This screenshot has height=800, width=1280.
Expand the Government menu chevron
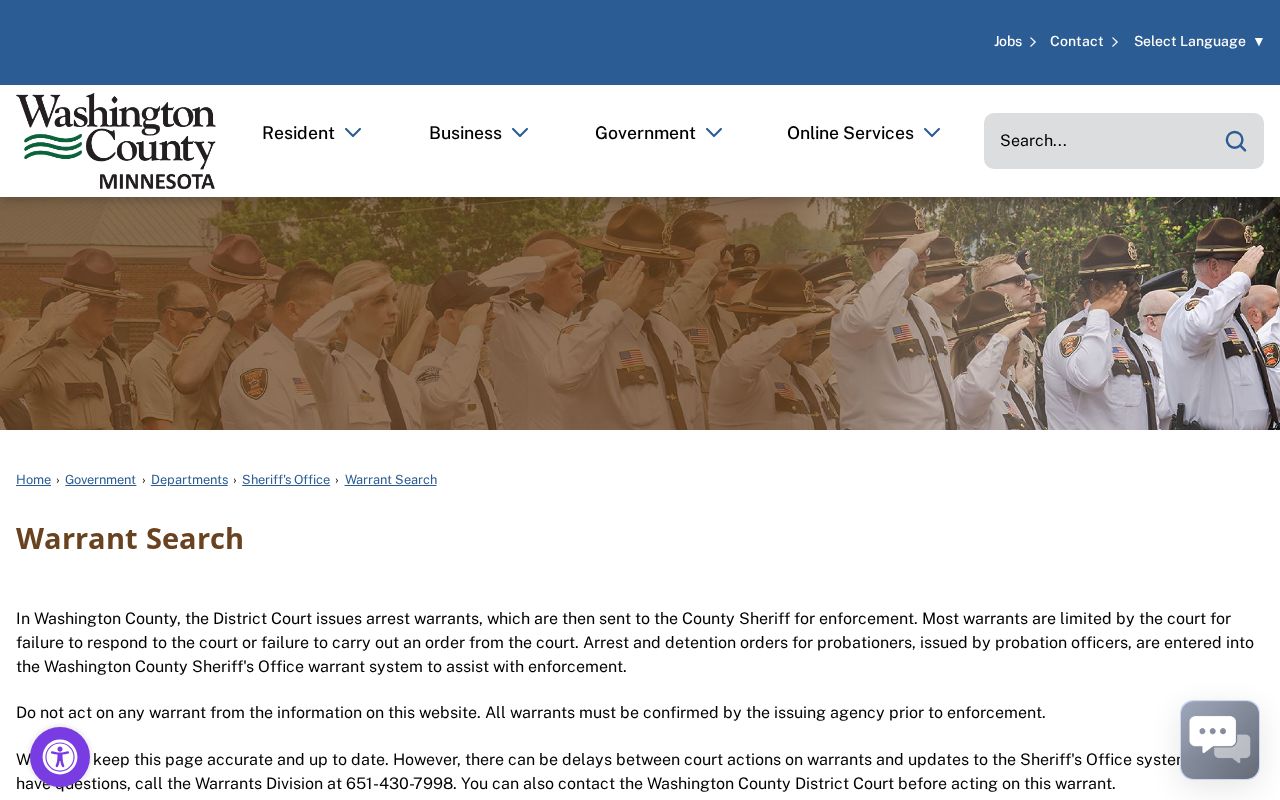[x=714, y=133]
